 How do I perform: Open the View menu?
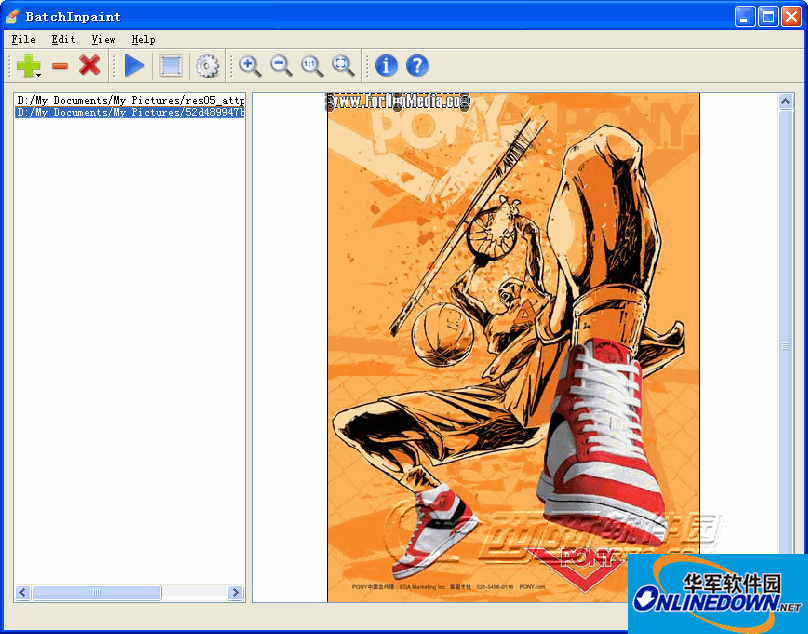[103, 39]
